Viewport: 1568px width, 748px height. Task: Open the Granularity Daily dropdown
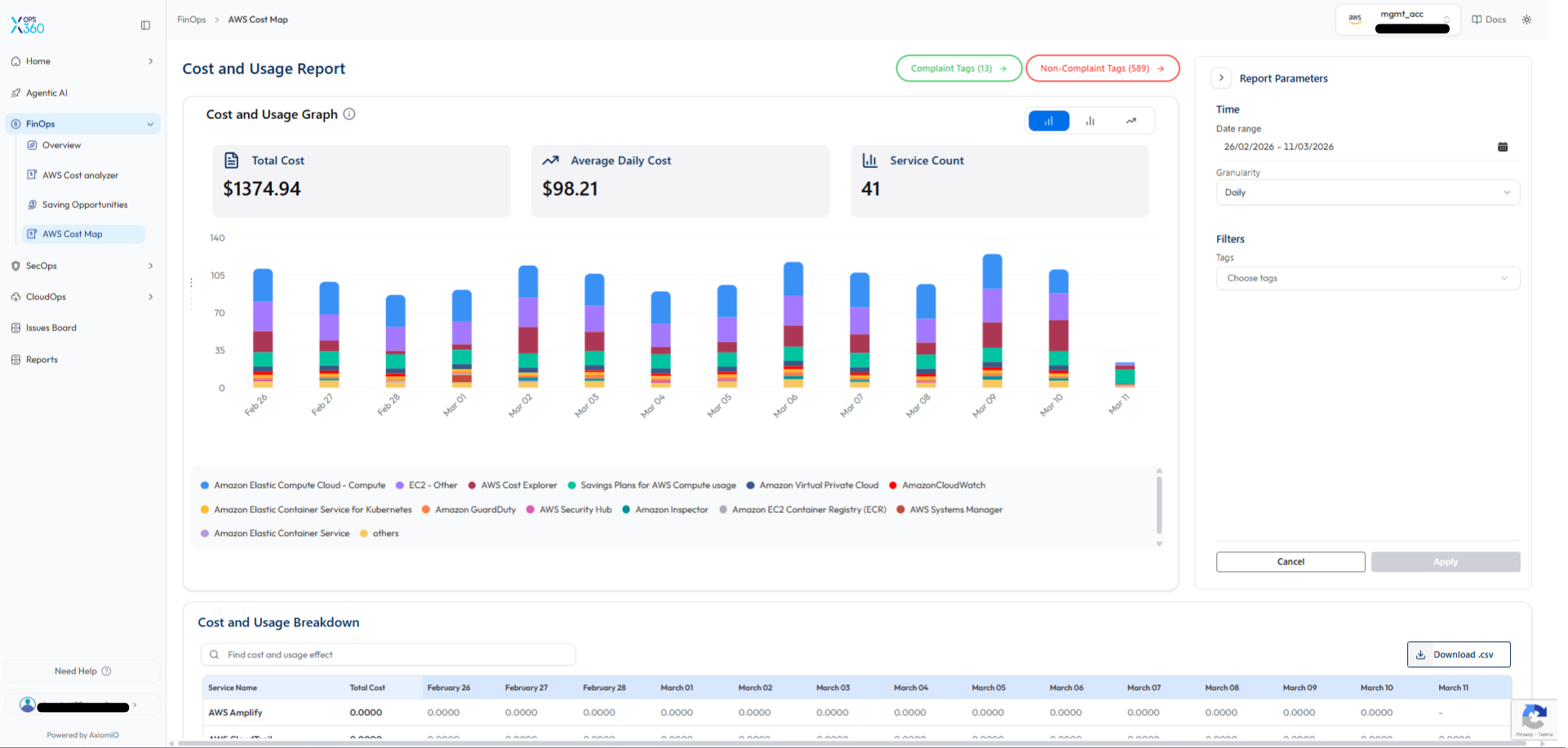[1367, 193]
